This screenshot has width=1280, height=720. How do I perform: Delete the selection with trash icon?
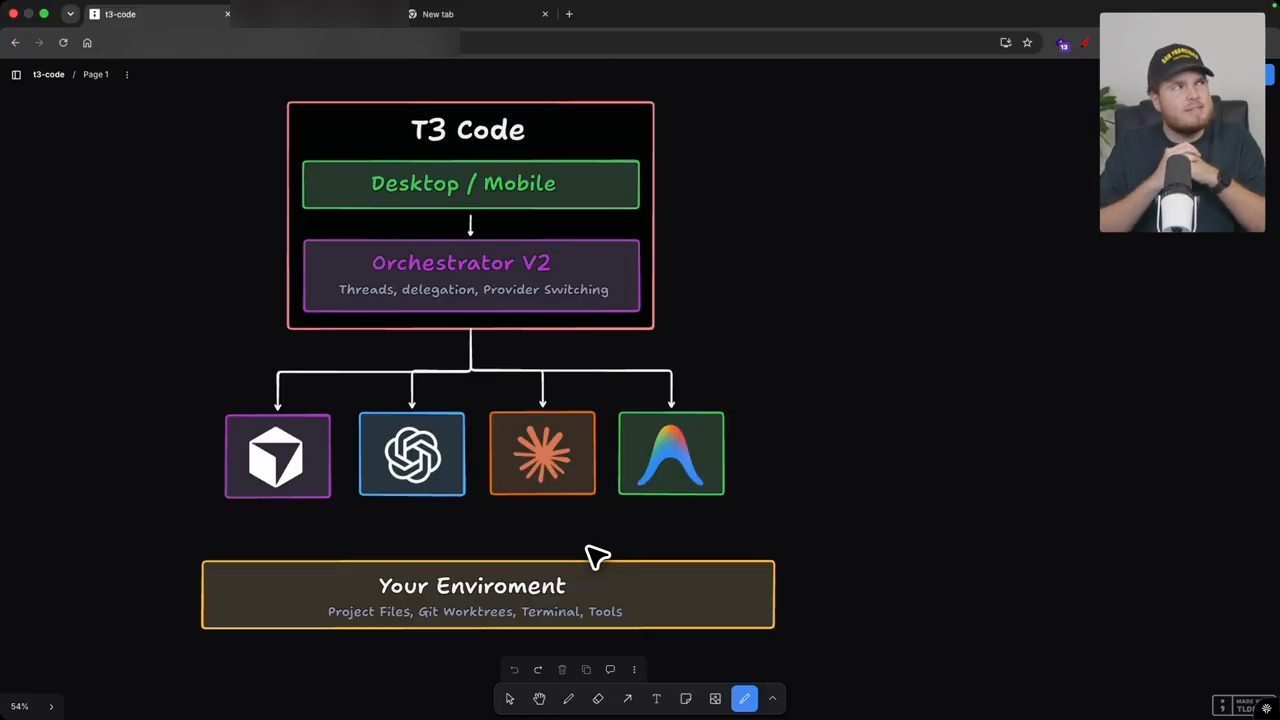pos(562,670)
